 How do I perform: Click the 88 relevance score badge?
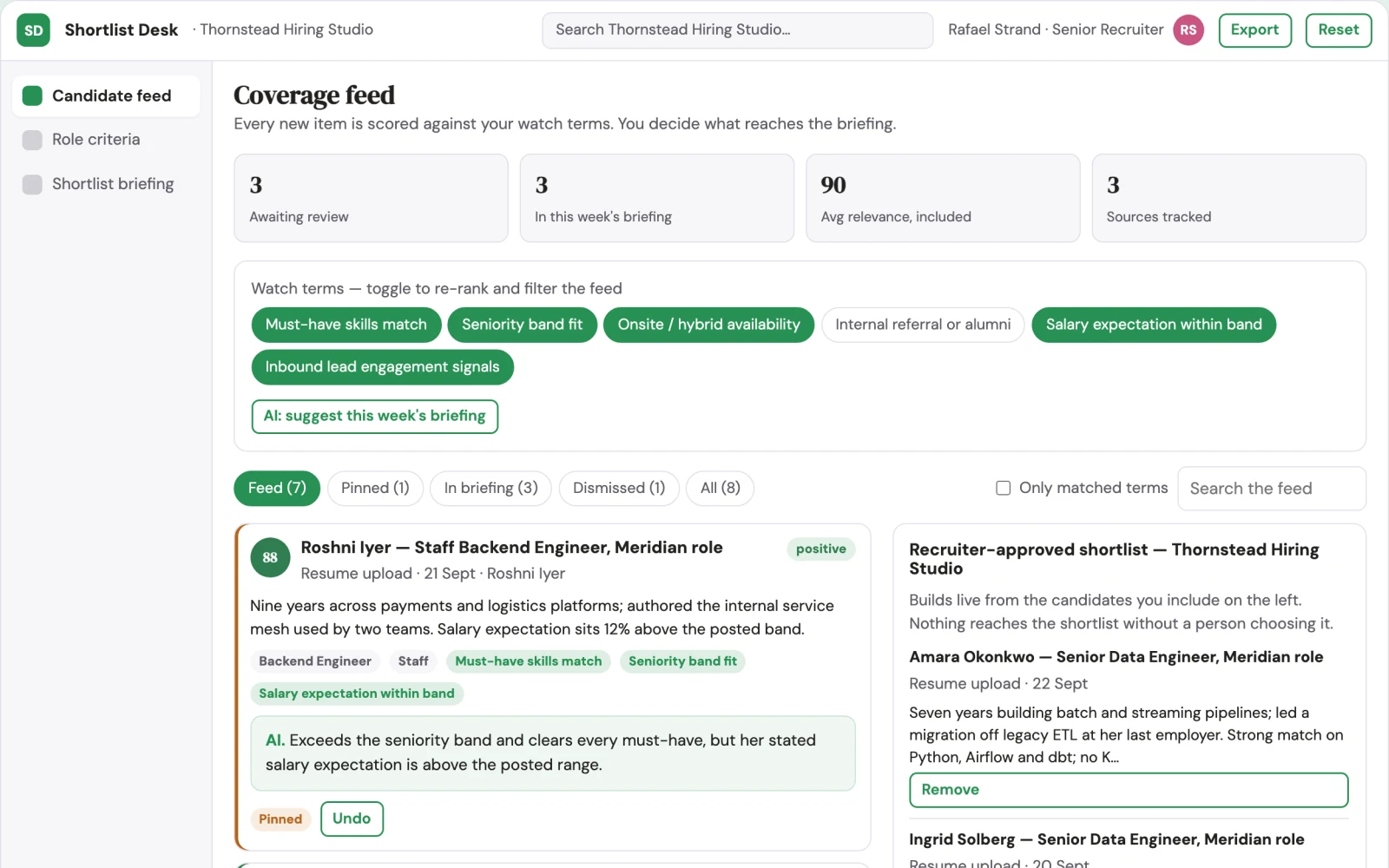[x=270, y=557]
